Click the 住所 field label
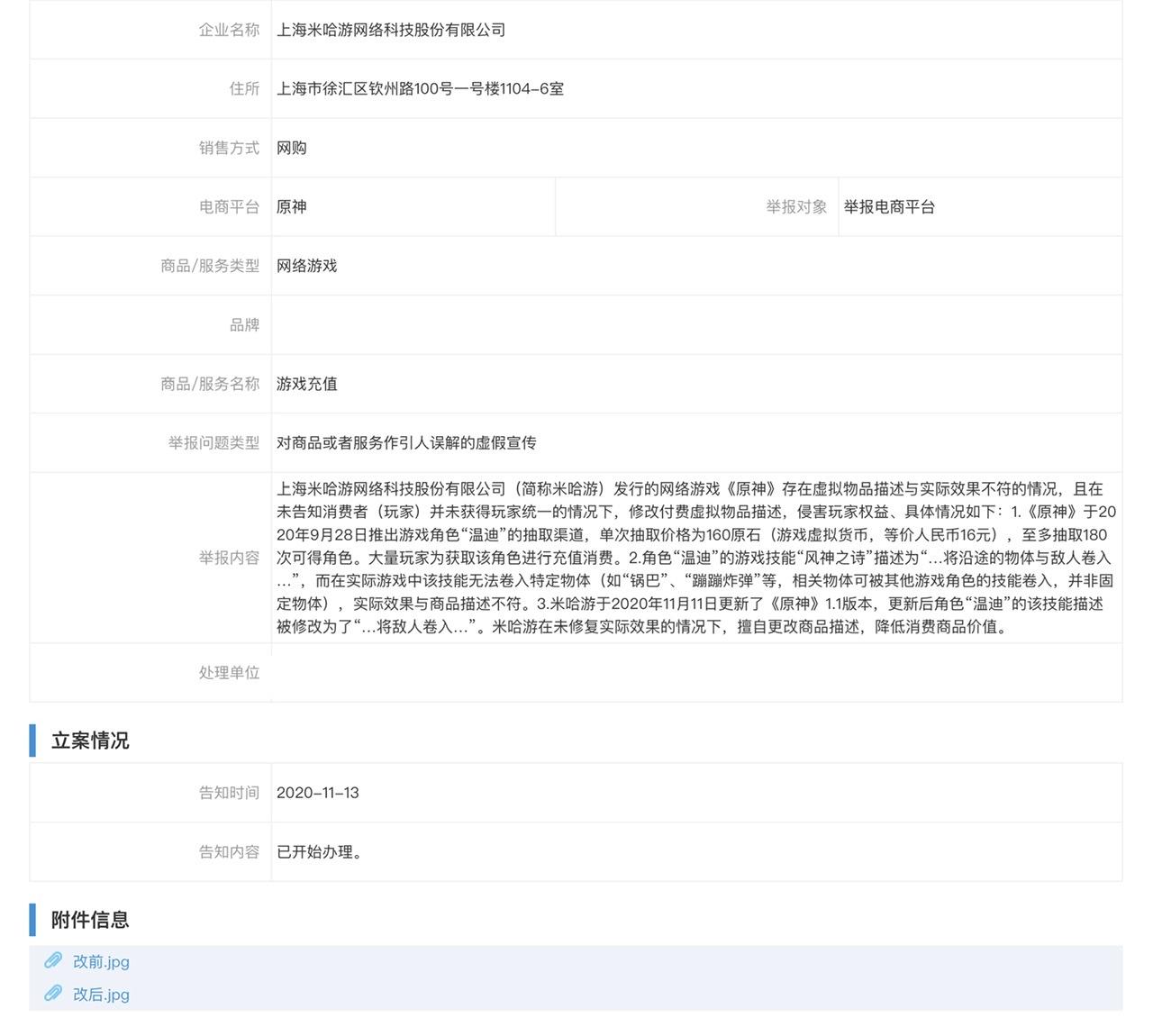This screenshot has height=1036, width=1153. pyautogui.click(x=244, y=88)
